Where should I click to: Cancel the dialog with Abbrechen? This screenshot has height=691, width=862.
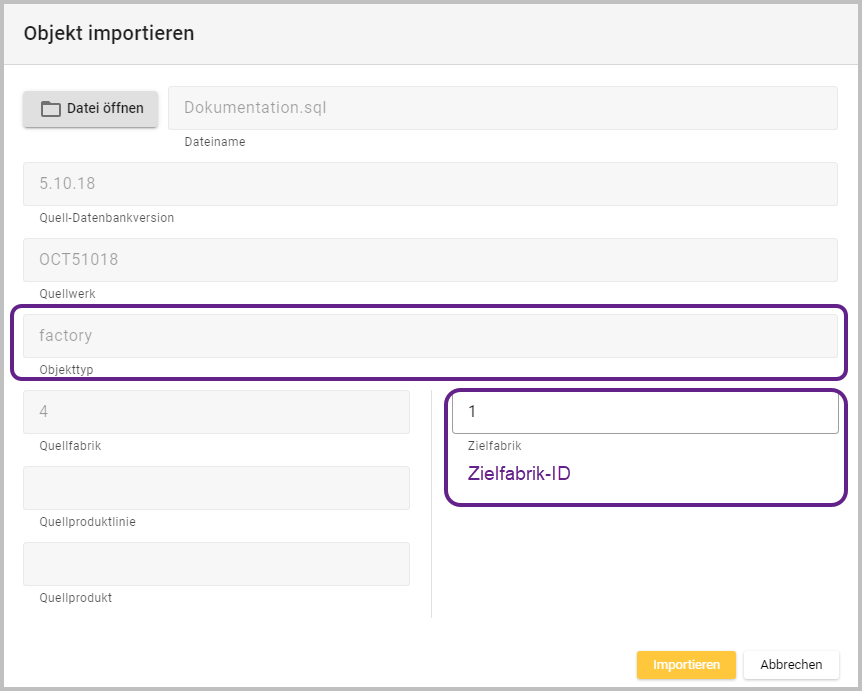[x=791, y=665]
